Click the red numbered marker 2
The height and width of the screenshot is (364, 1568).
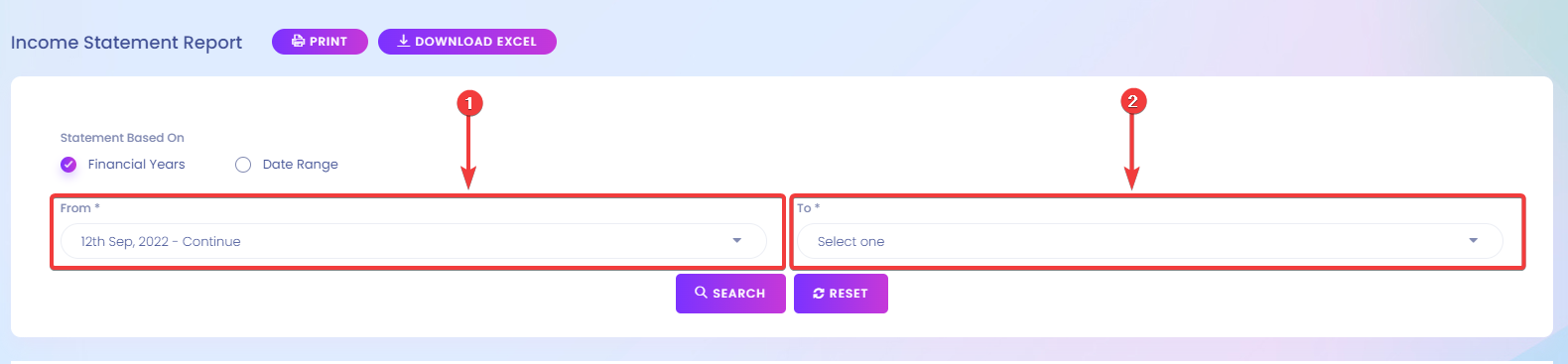1133,101
